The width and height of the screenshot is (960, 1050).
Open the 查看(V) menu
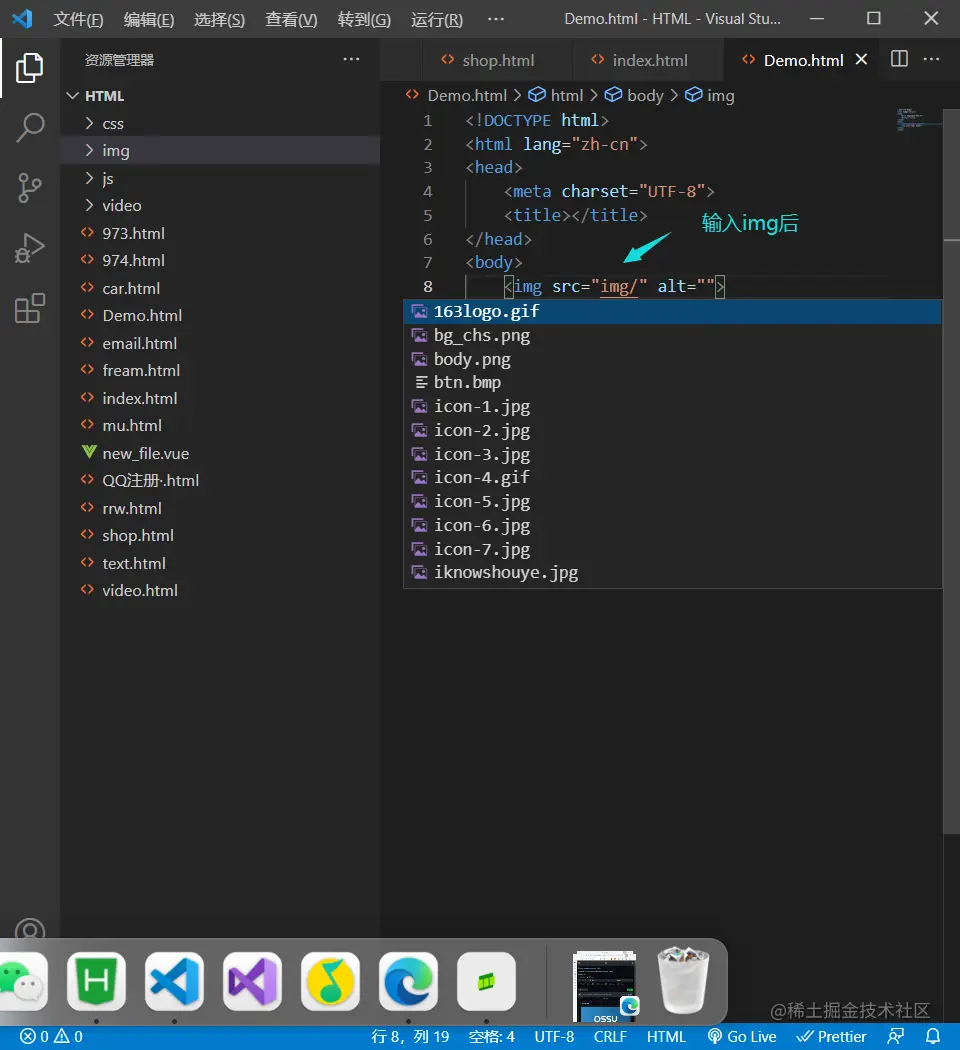coord(291,19)
